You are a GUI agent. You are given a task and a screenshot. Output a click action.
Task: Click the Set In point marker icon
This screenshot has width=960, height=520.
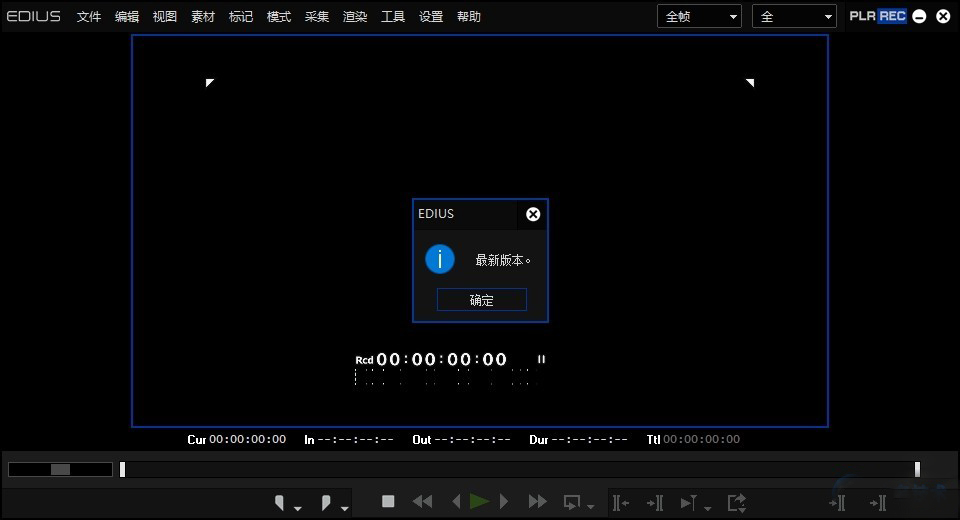(x=279, y=503)
